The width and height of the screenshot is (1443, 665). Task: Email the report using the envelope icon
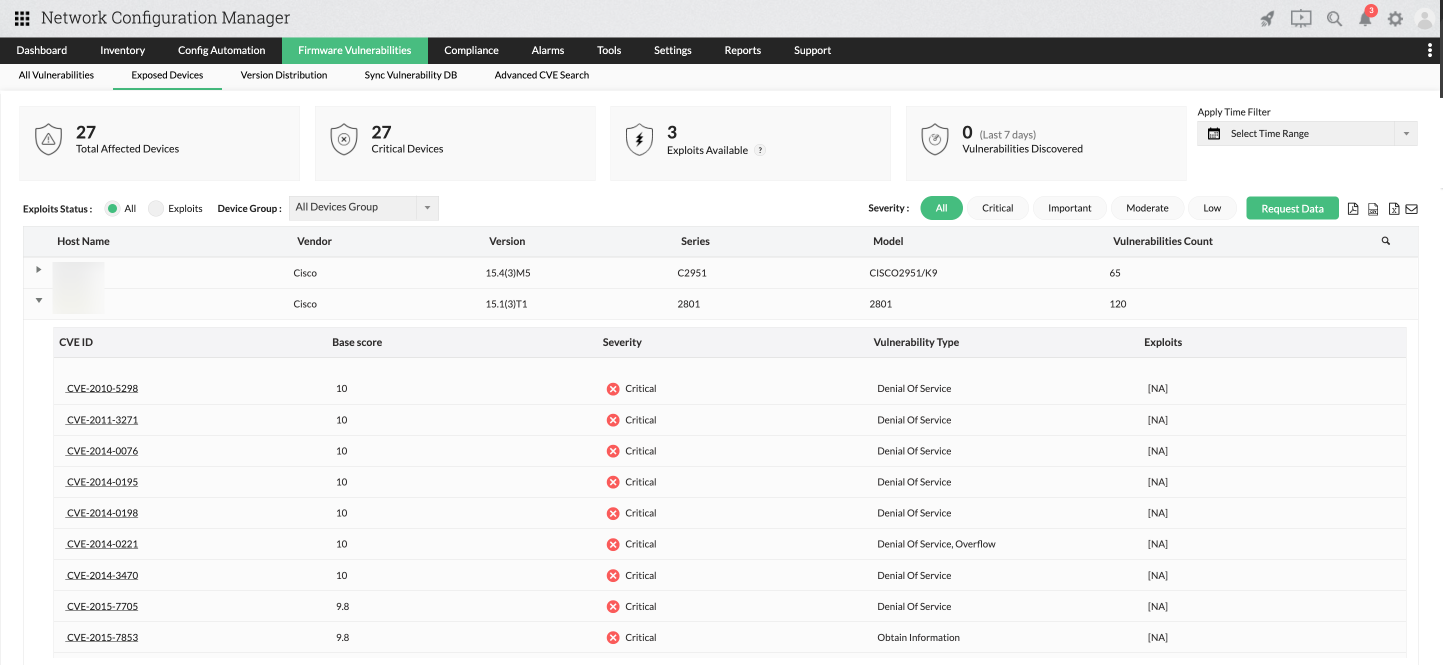tap(1412, 209)
